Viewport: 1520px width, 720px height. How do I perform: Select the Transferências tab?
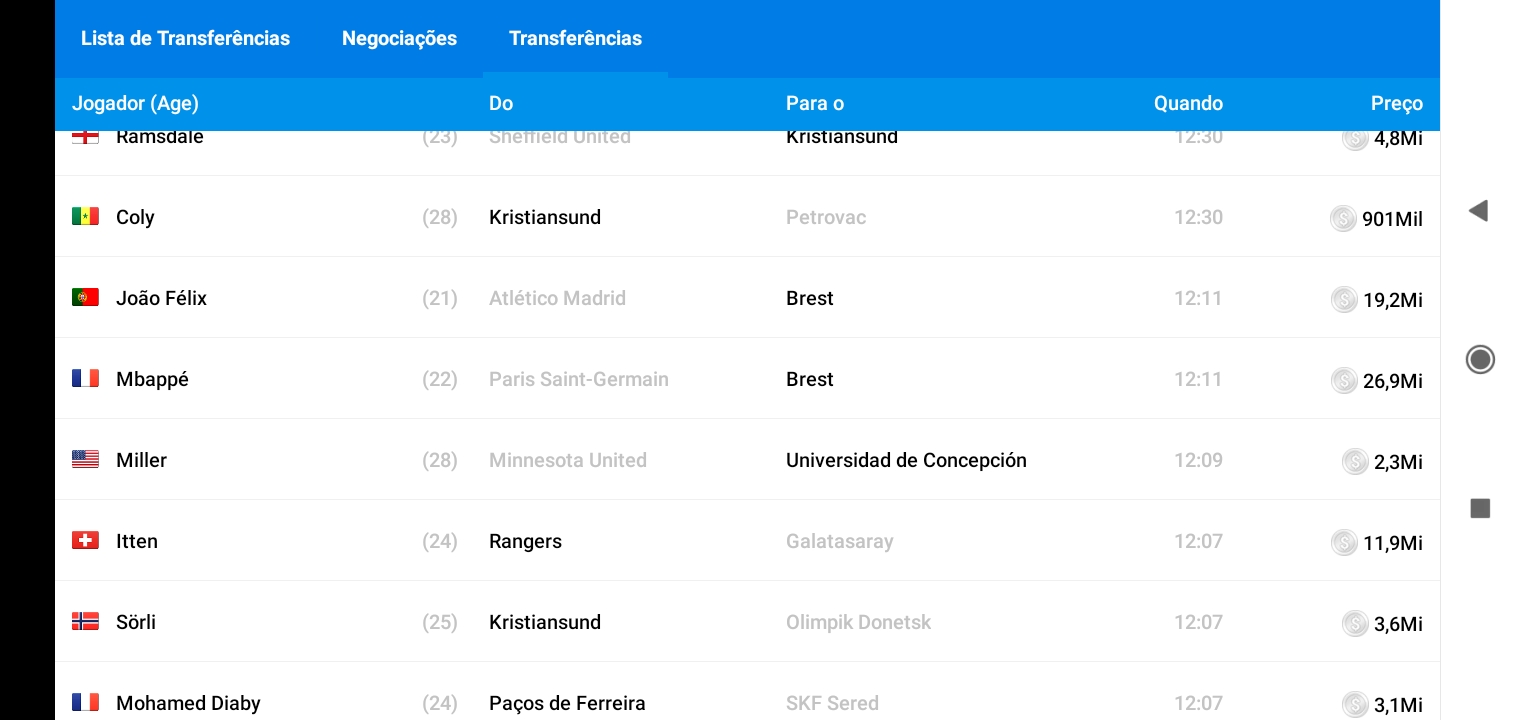[575, 39]
